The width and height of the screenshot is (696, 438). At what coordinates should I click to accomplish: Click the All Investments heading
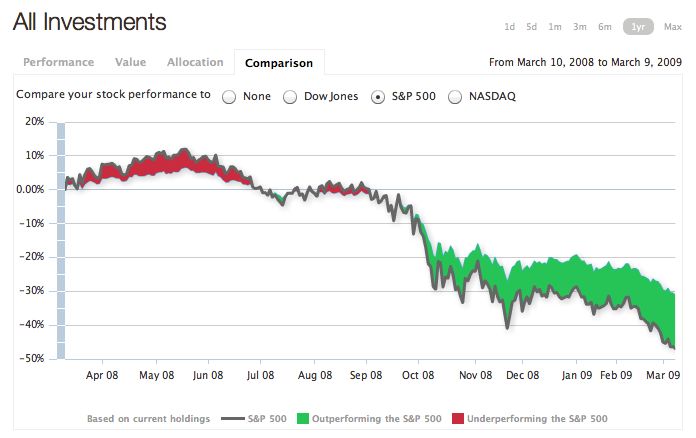click(x=90, y=22)
